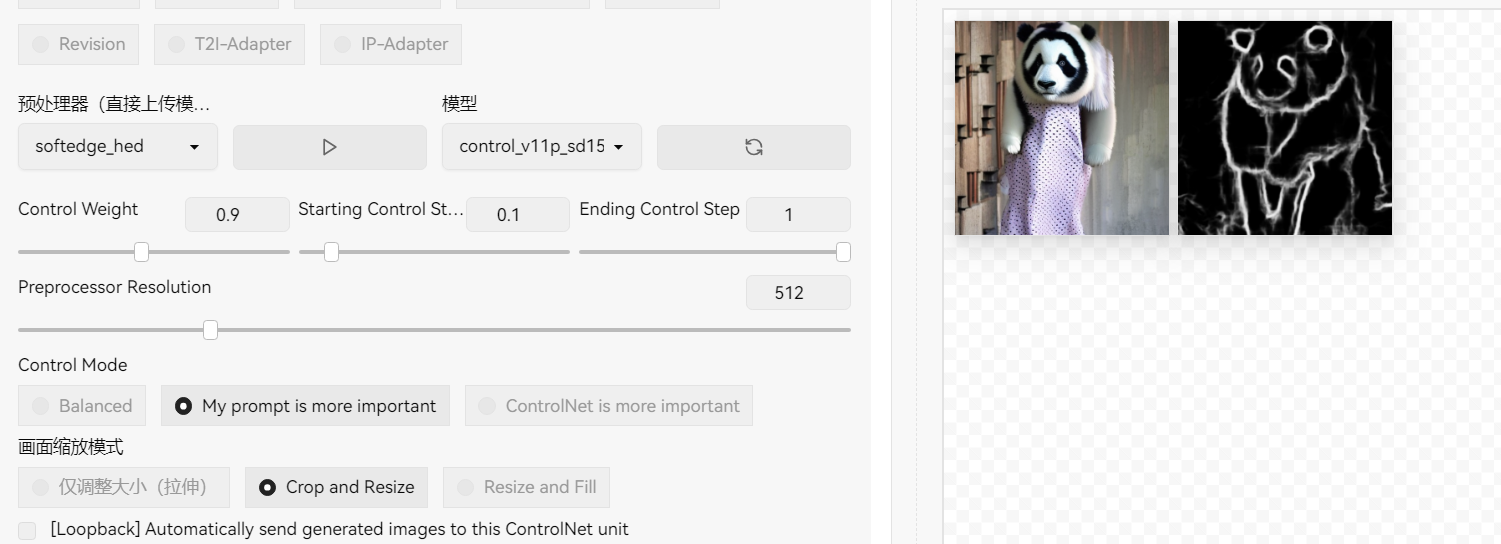Open the softedge_hed preprocessor dropdown
The height and width of the screenshot is (544, 1501).
click(117, 147)
